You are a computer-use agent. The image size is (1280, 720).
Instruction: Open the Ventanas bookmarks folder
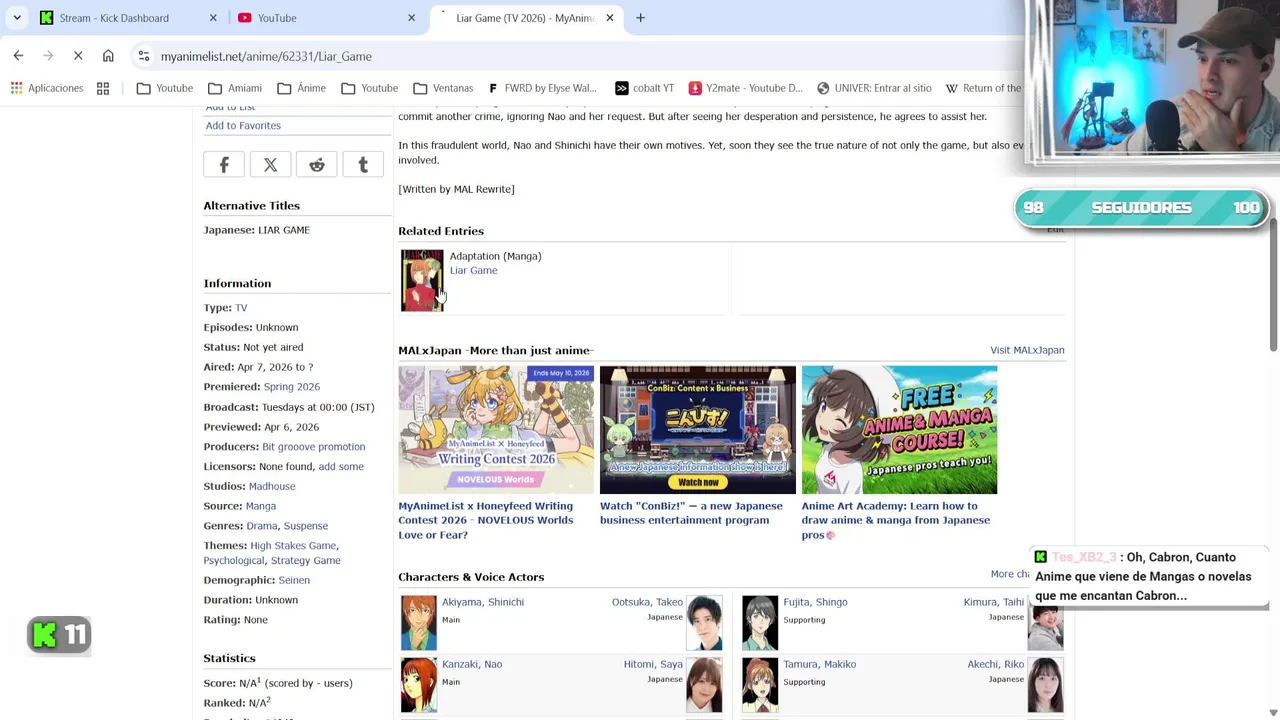tap(443, 88)
